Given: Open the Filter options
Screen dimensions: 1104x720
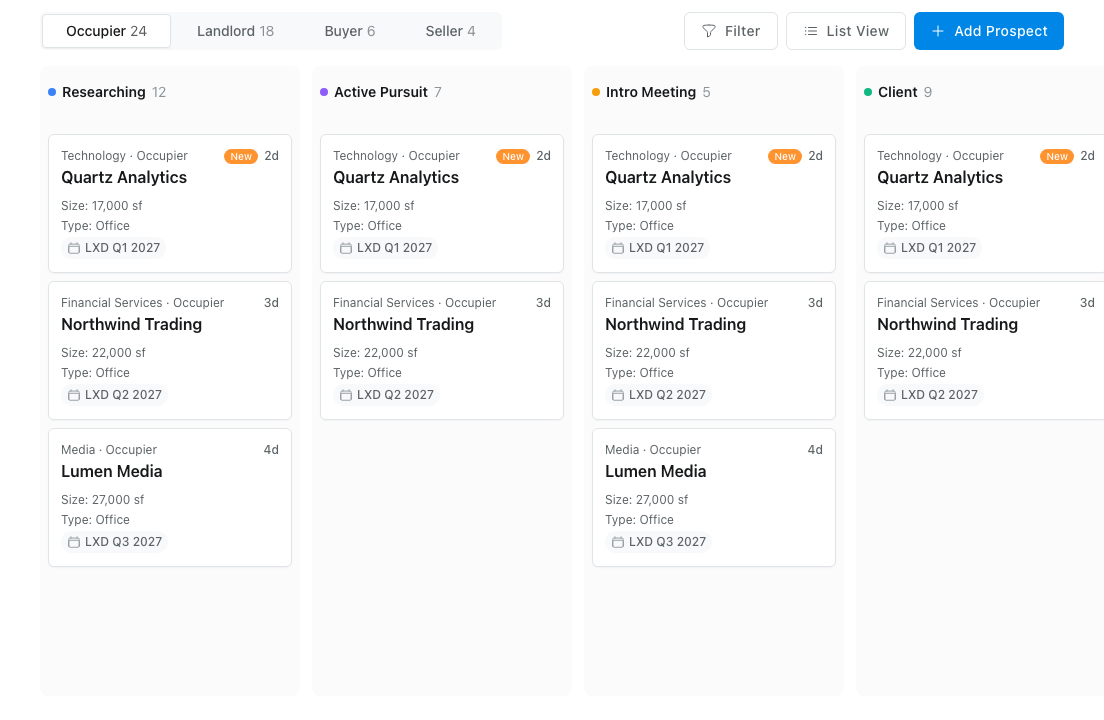Looking at the screenshot, I should (731, 31).
